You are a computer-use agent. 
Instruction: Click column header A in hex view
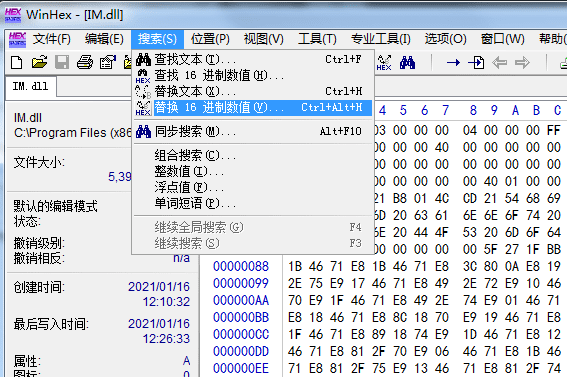point(515,110)
